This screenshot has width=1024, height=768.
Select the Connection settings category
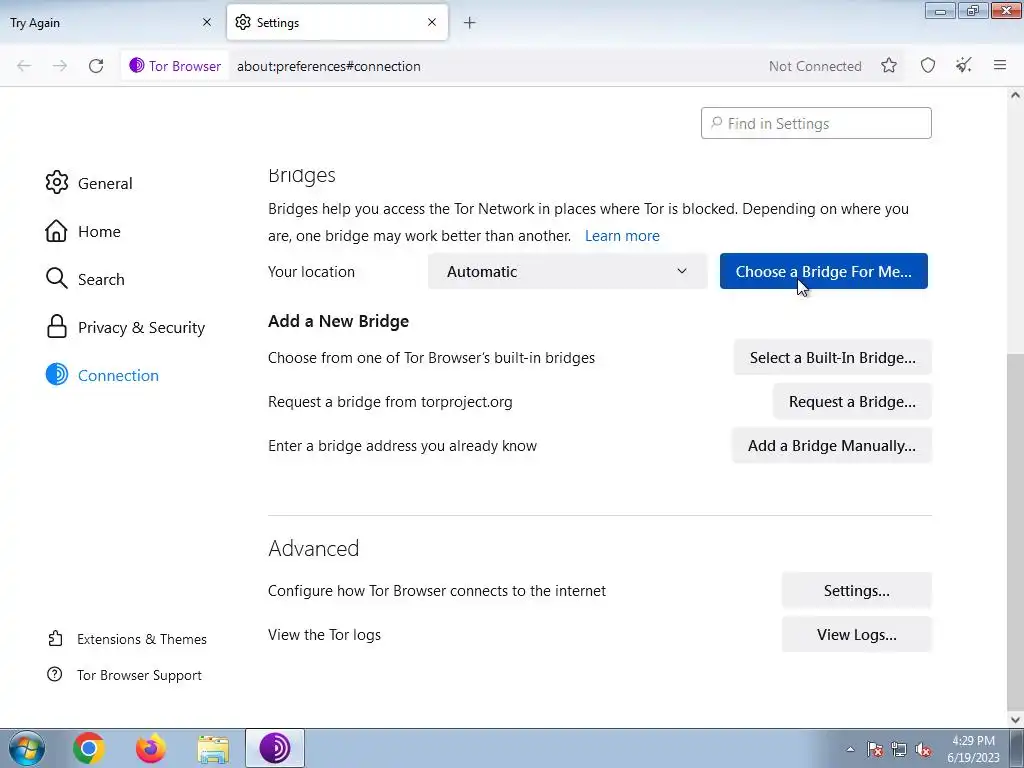103,376
